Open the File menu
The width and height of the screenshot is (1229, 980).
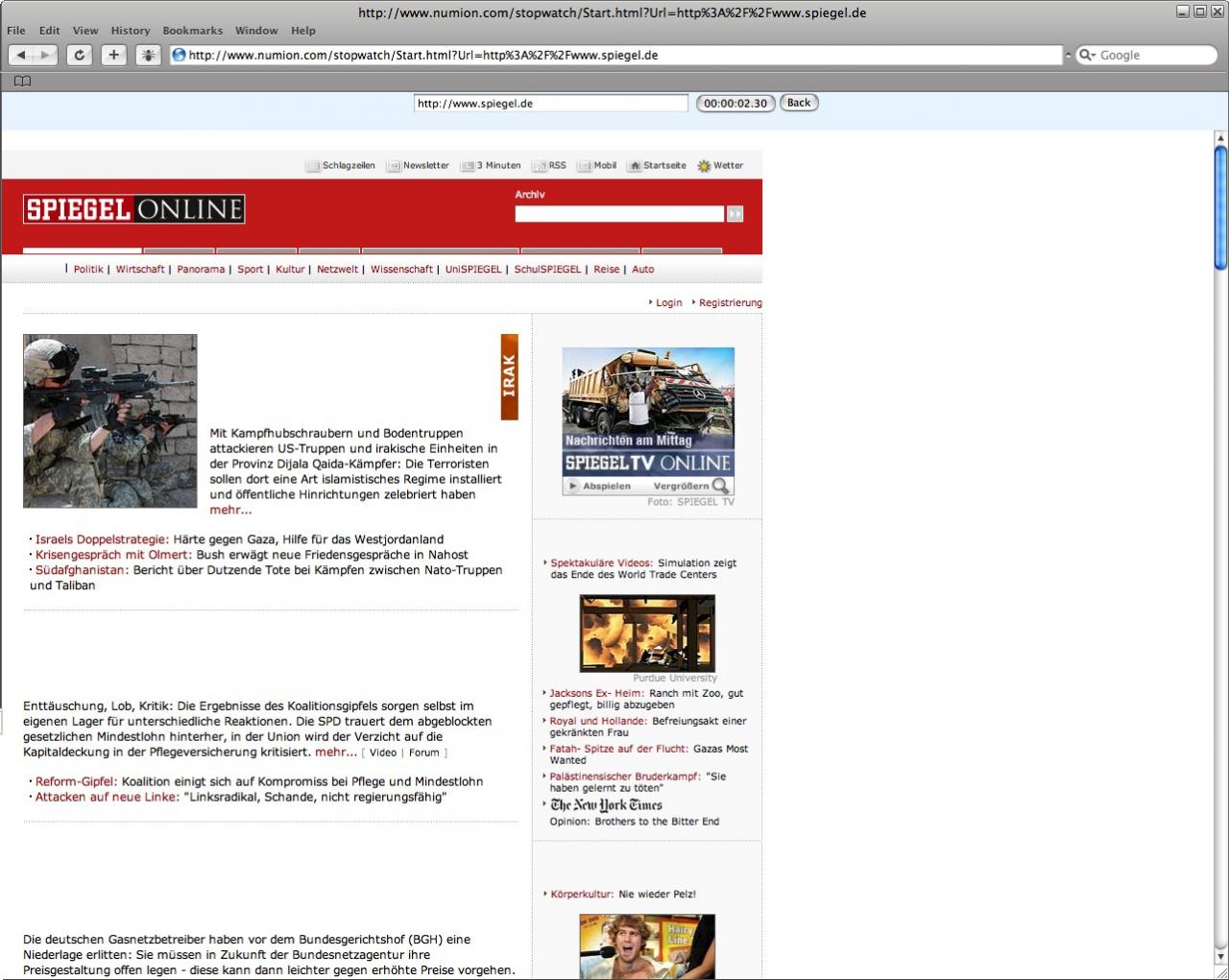coord(16,31)
